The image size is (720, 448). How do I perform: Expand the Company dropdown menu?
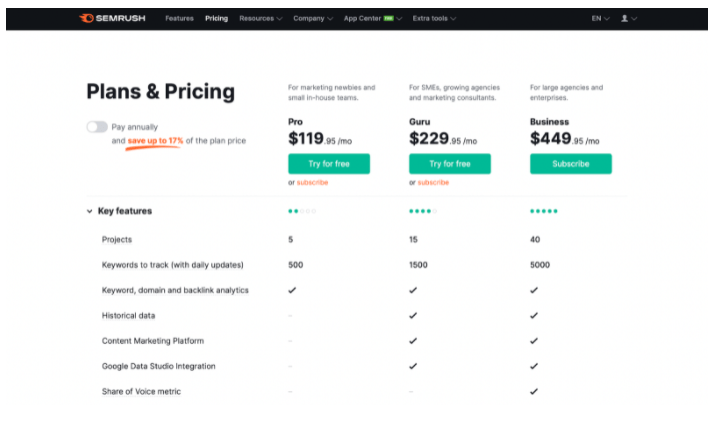[313, 18]
